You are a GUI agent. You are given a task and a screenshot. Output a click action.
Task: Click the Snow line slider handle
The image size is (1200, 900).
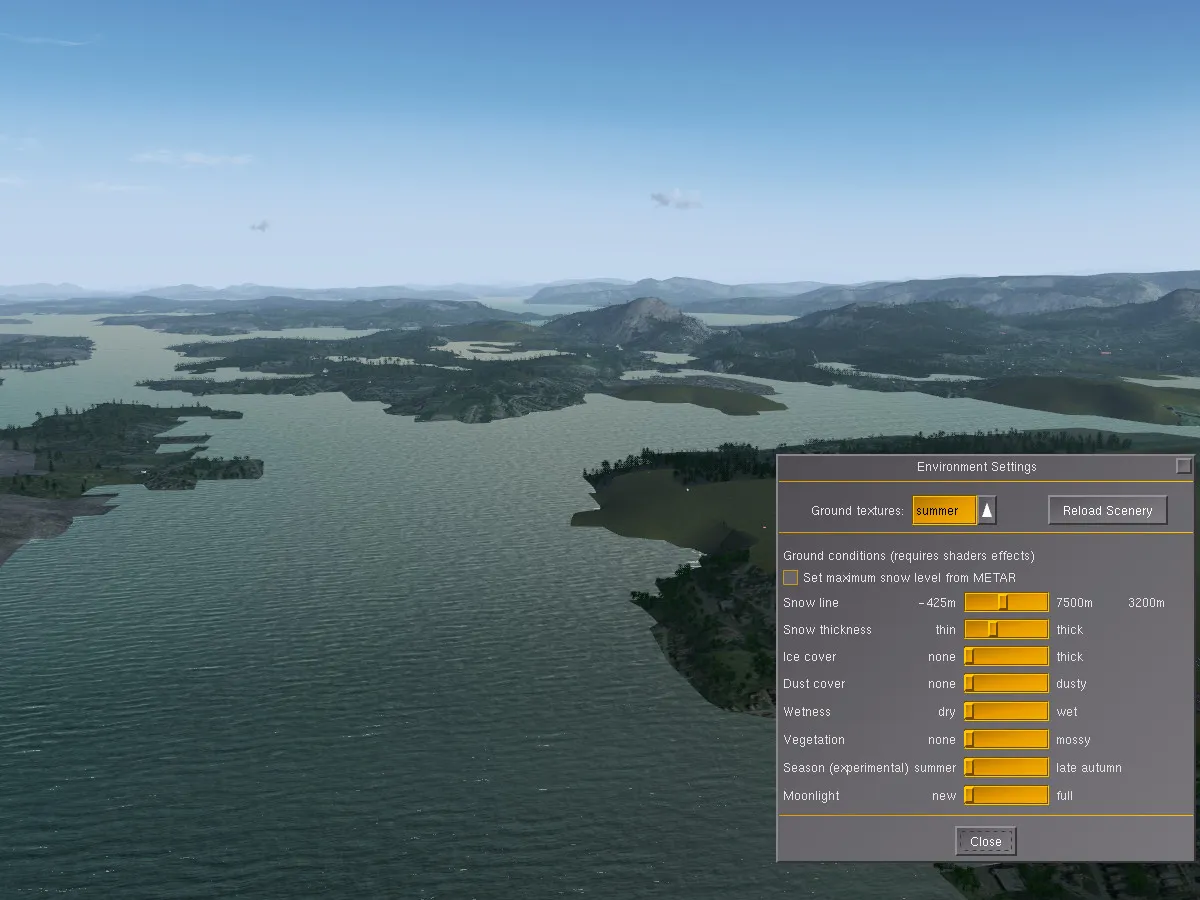(x=1003, y=602)
